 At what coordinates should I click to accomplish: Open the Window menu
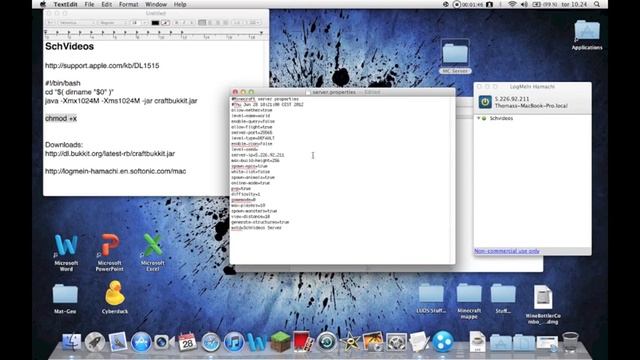coord(156,4)
